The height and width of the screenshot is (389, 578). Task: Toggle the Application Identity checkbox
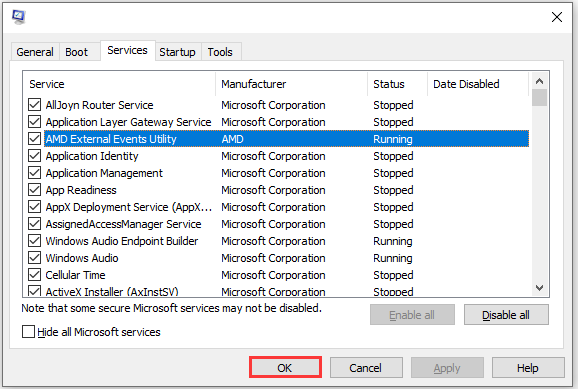[35, 156]
